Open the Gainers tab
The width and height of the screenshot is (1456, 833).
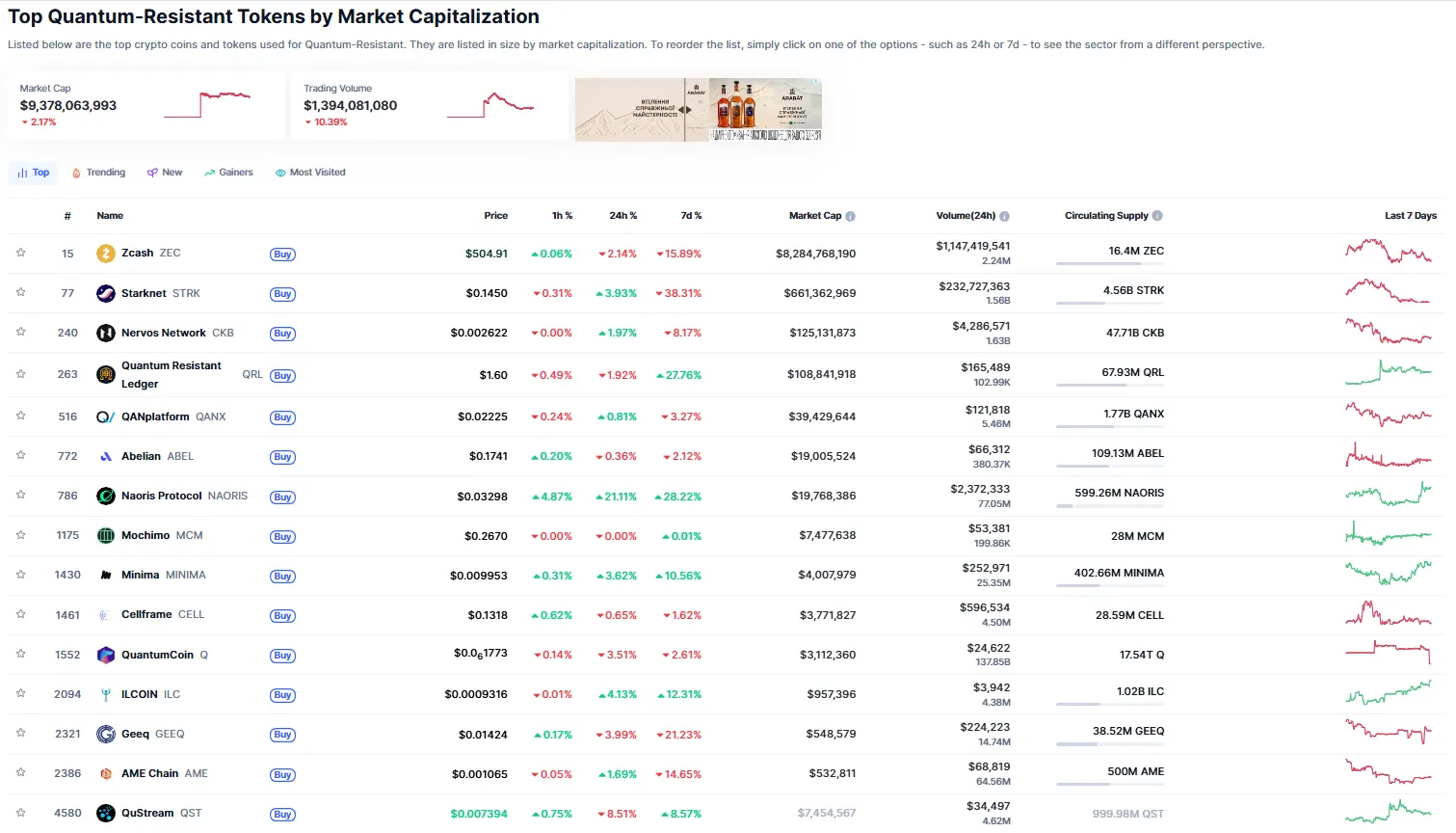pos(228,173)
